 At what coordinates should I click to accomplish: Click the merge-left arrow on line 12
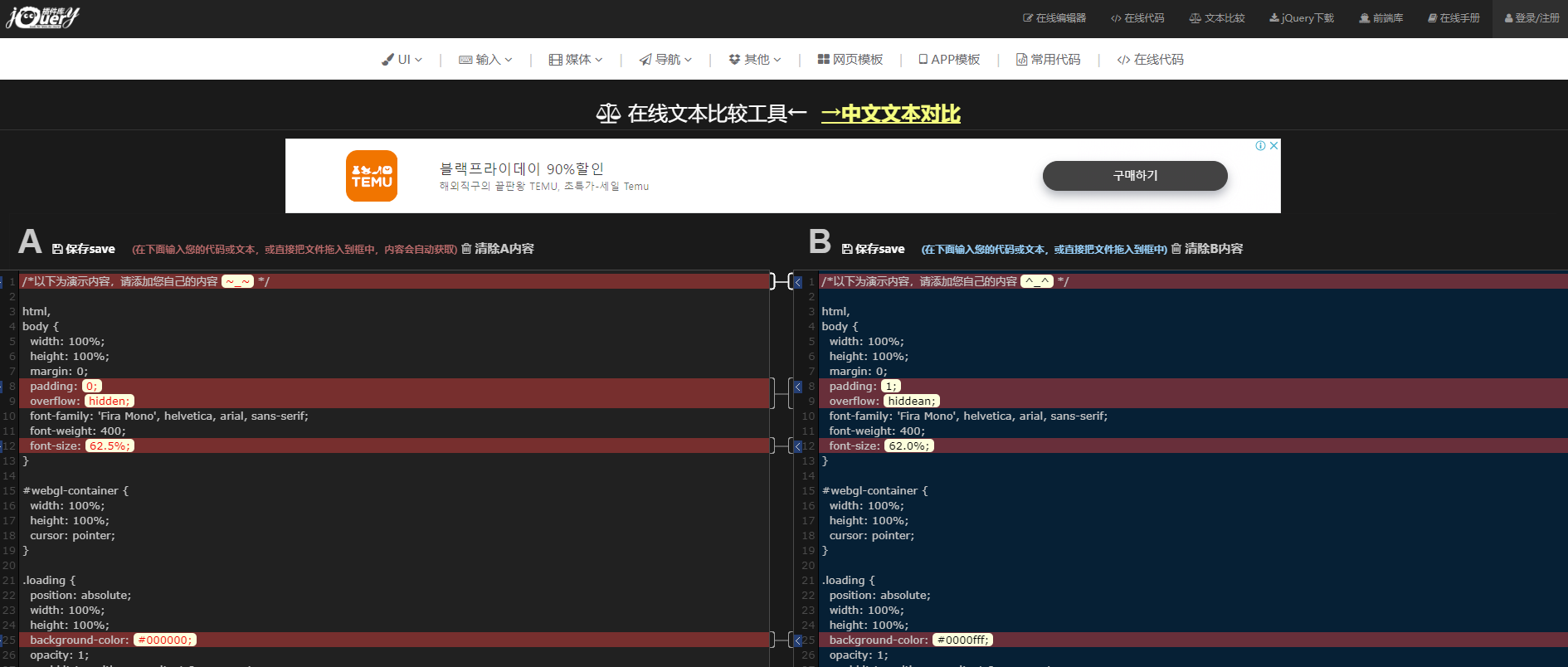[798, 446]
